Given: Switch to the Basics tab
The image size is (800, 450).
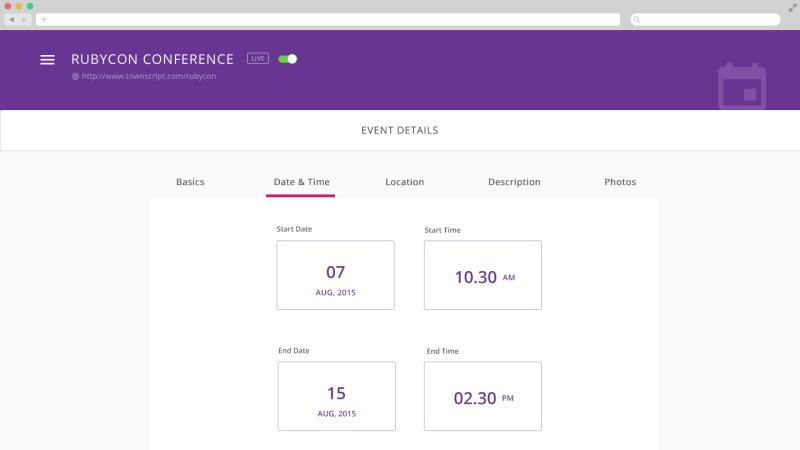Looking at the screenshot, I should click(190, 182).
